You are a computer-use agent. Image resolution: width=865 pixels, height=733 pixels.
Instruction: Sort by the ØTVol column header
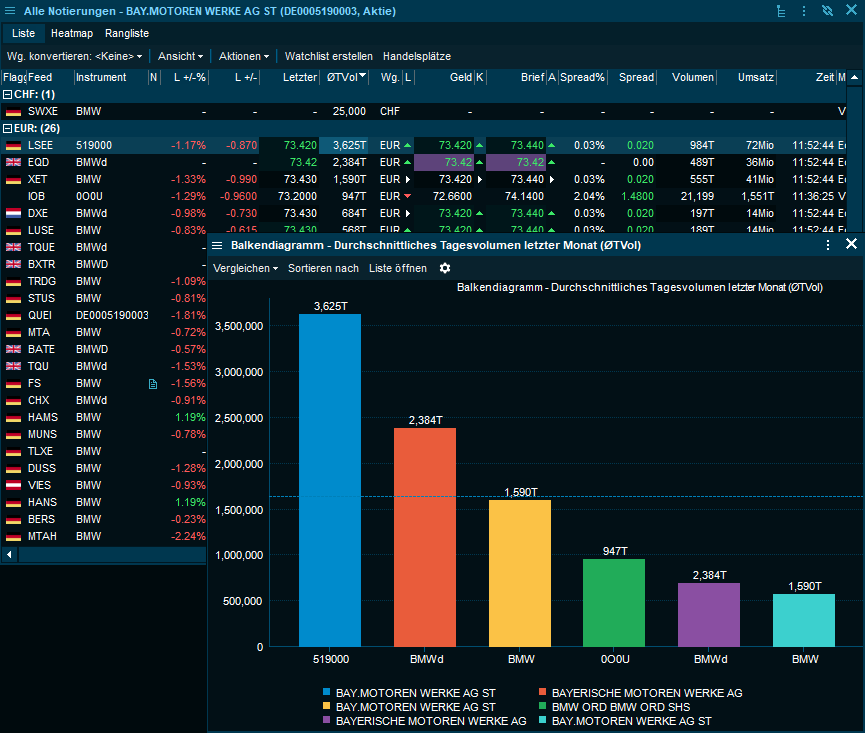(x=346, y=77)
